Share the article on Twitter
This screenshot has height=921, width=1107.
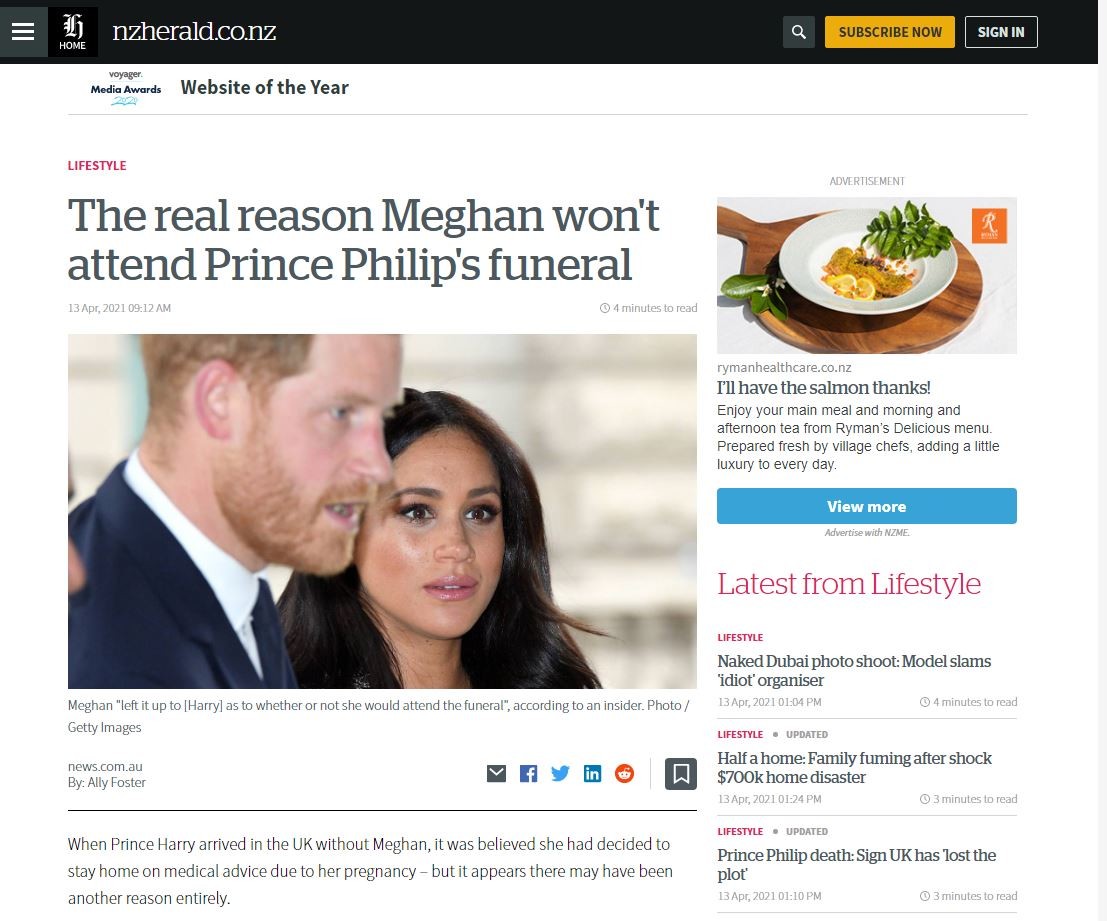(x=561, y=773)
